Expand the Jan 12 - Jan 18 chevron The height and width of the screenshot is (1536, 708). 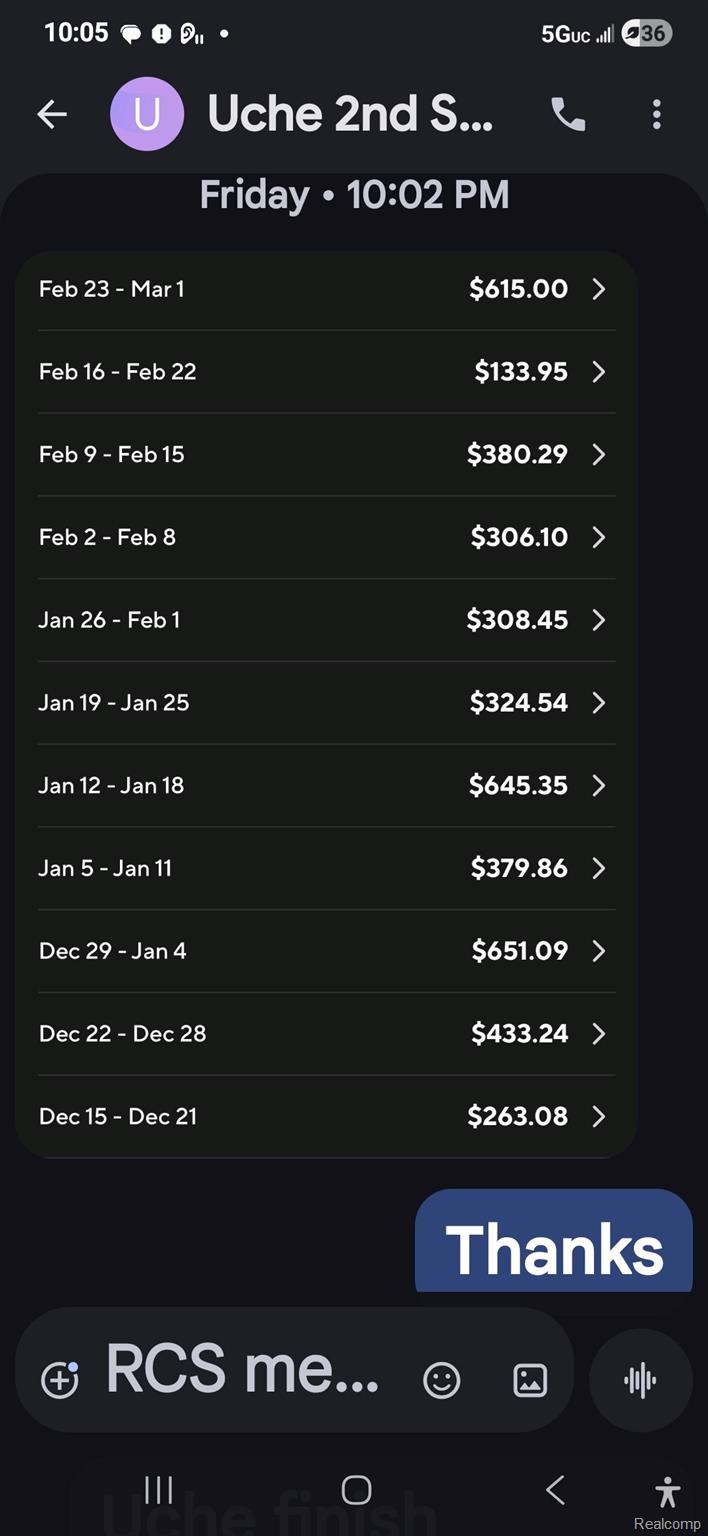598,786
